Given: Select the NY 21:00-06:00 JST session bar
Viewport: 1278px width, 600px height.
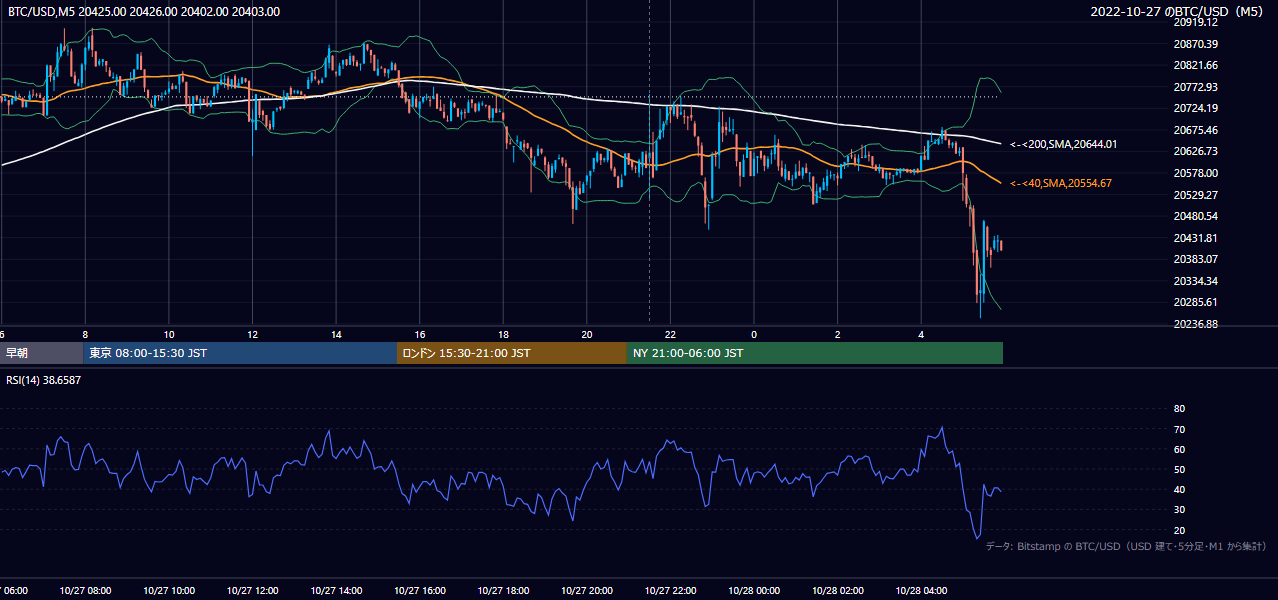Looking at the screenshot, I should tap(815, 353).
